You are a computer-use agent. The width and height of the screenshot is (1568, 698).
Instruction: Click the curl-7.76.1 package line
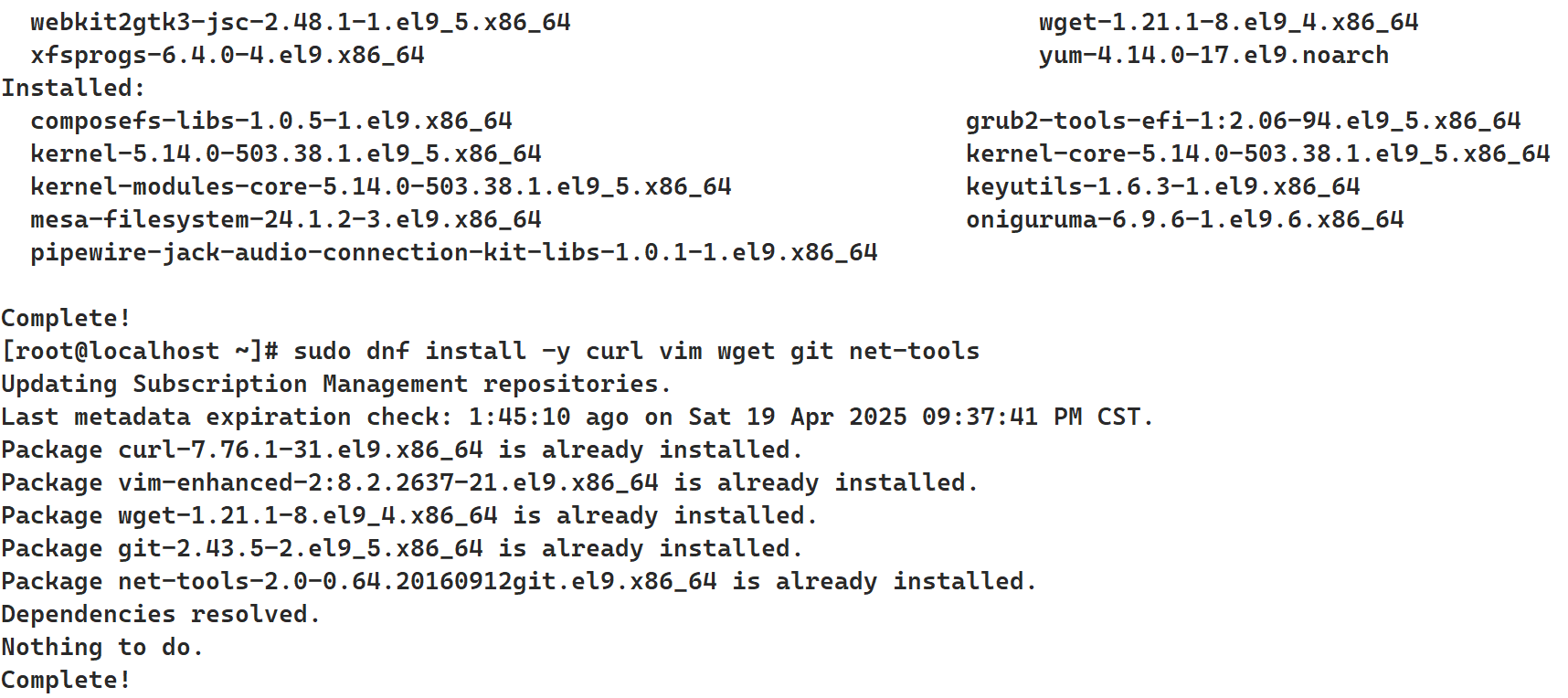401,449
